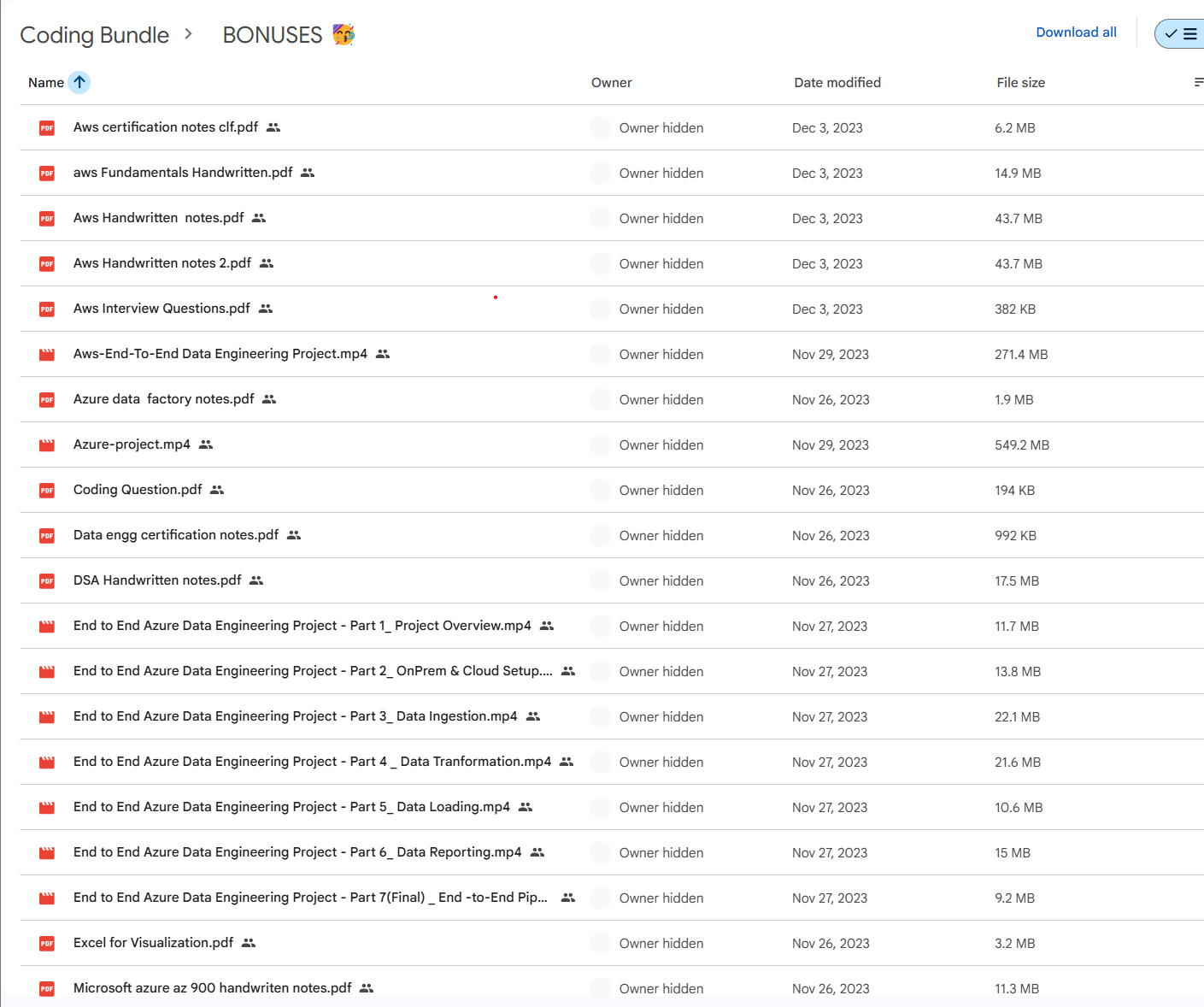Image resolution: width=1204 pixels, height=1007 pixels.
Task: Click the Date modified column header
Action: [837, 83]
